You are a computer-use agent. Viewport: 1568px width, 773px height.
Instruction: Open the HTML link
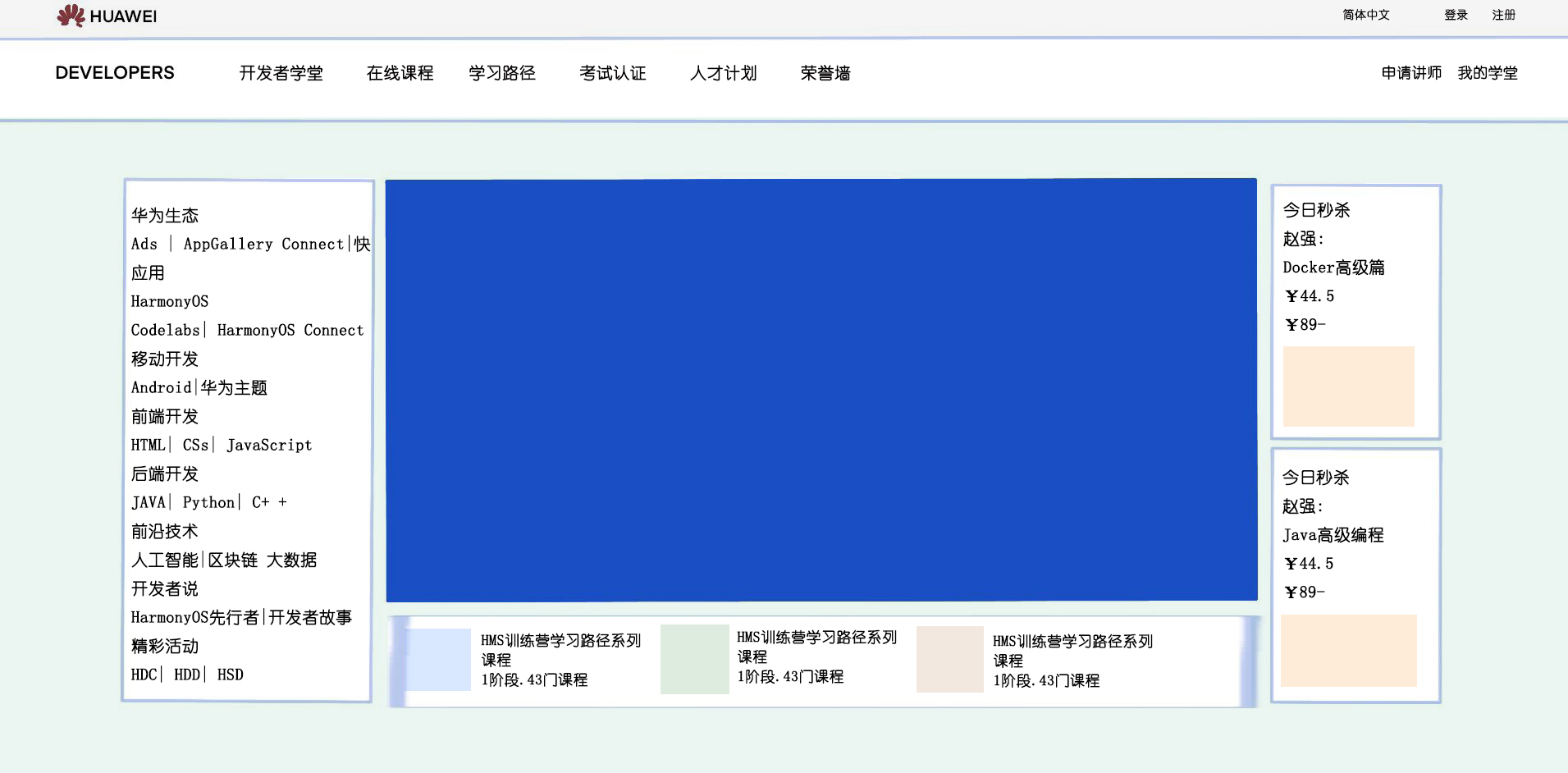pyautogui.click(x=149, y=445)
